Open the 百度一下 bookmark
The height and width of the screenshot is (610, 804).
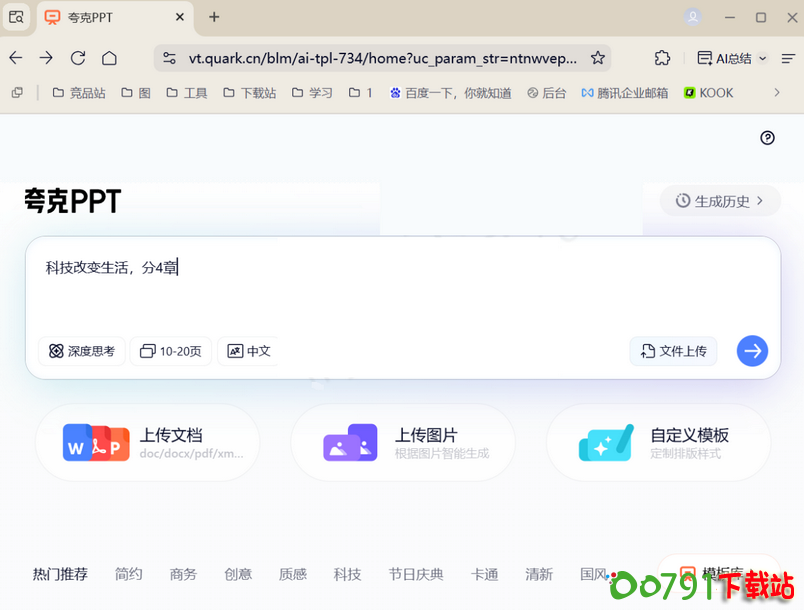(451, 93)
